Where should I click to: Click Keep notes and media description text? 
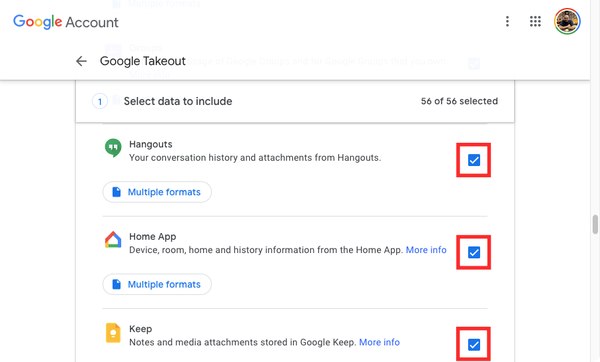(x=242, y=342)
